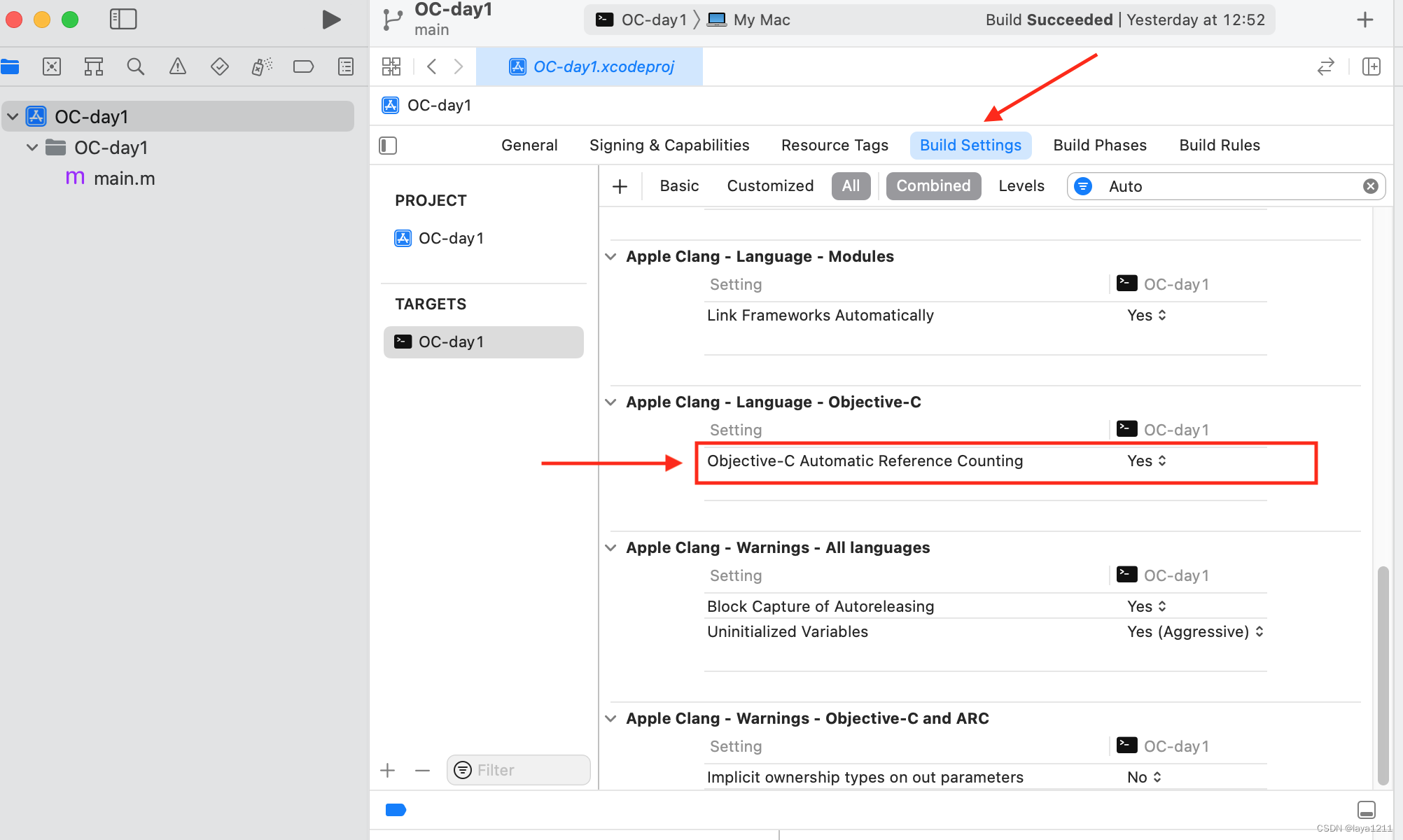Open the project navigator folder icon

tap(10, 66)
